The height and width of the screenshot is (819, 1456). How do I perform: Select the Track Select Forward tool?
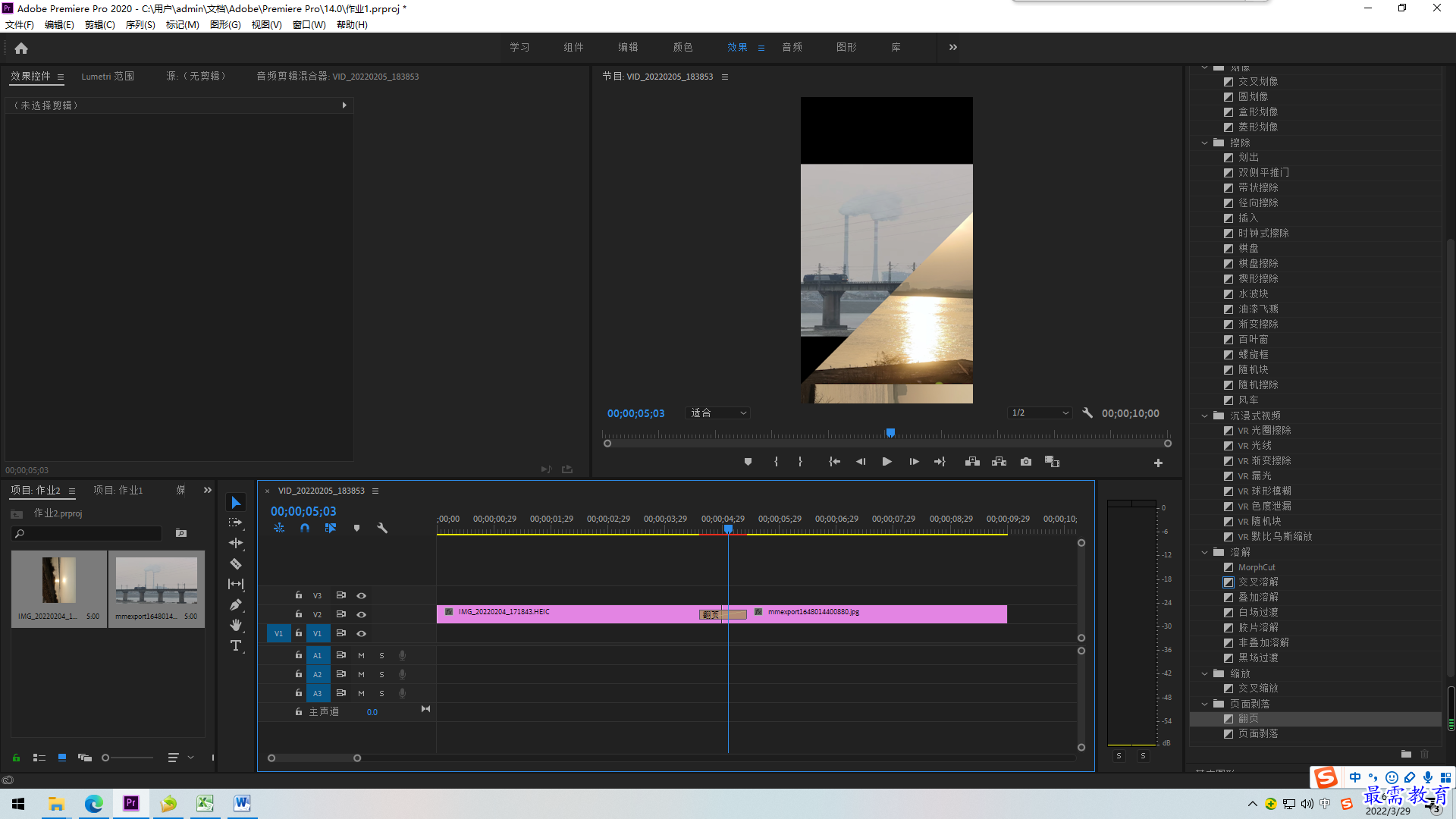236,522
